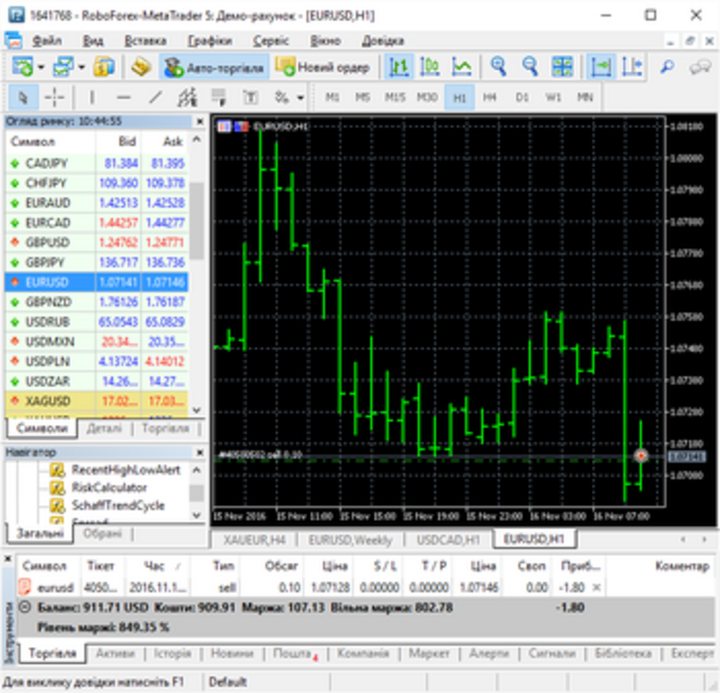The height and width of the screenshot is (693, 720).
Task: Click the trade level marker on chart
Action: tap(641, 456)
